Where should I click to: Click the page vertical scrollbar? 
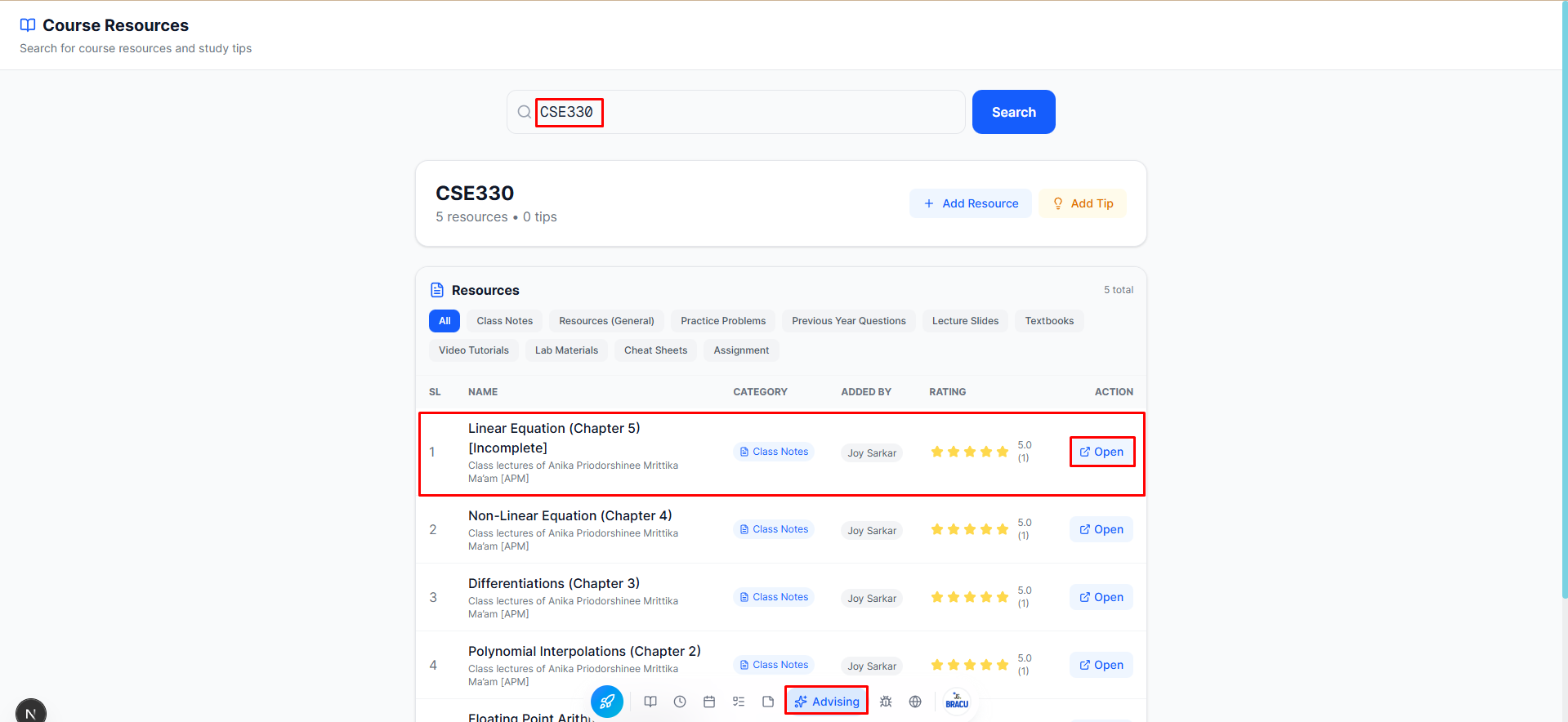click(1564, 299)
